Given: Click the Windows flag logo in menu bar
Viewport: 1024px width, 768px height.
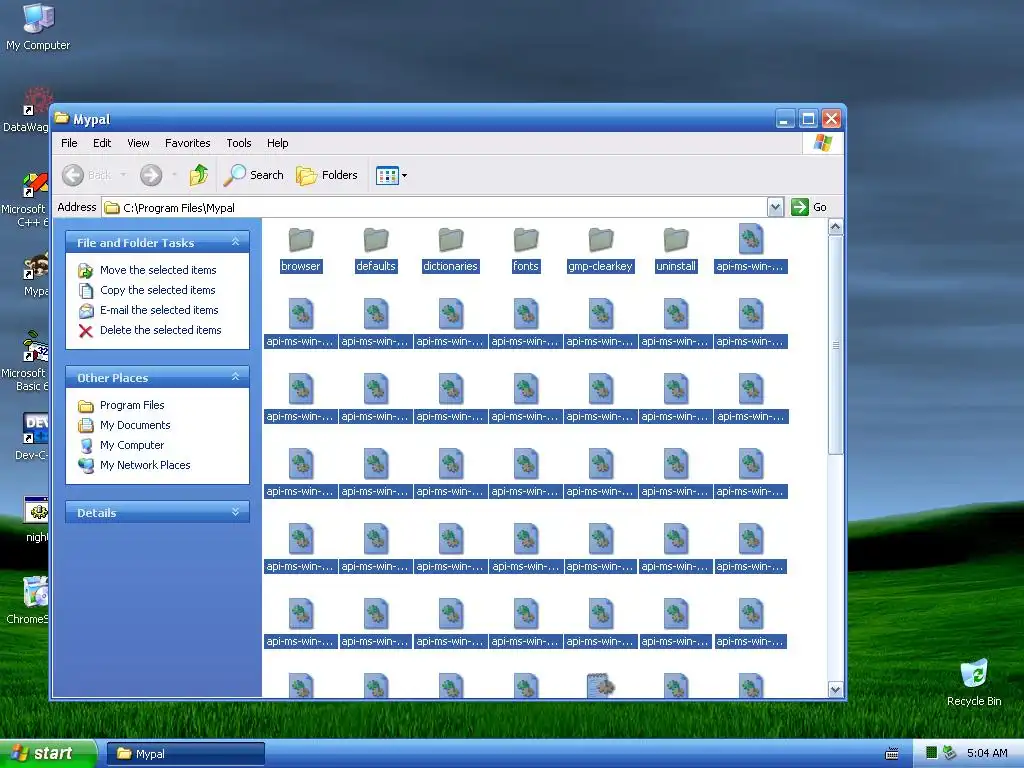Looking at the screenshot, I should click(823, 143).
